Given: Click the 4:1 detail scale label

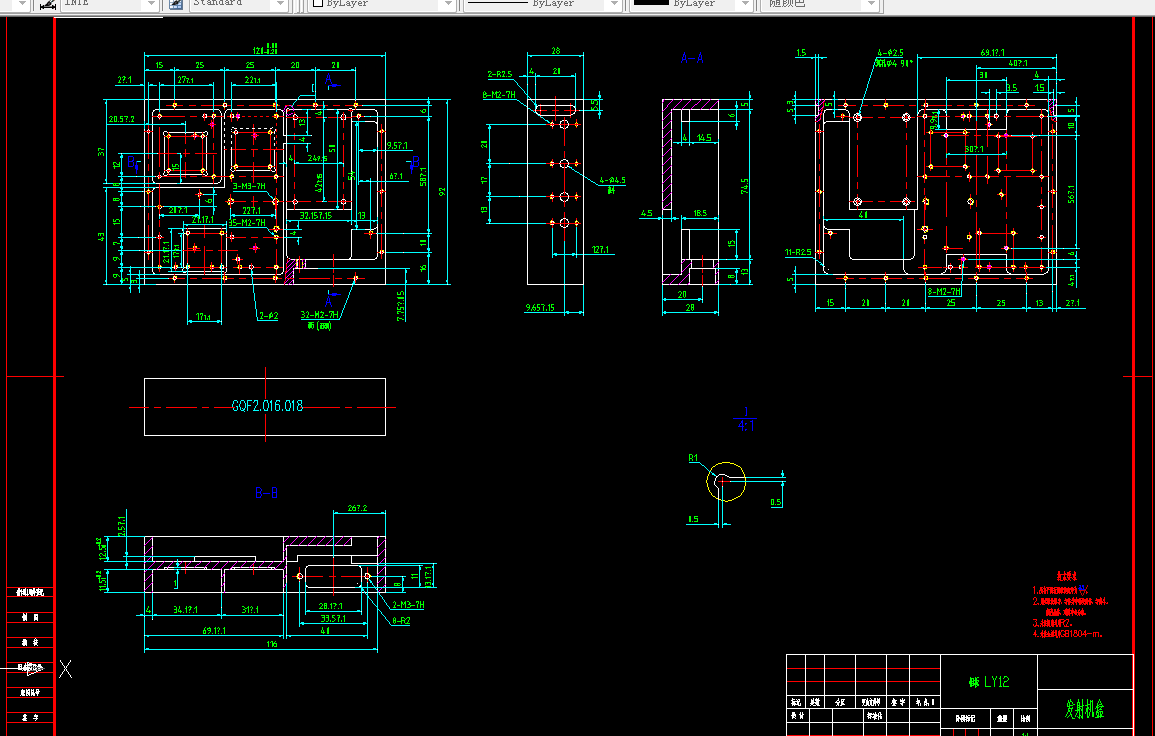Looking at the screenshot, I should pyautogui.click(x=745, y=425).
